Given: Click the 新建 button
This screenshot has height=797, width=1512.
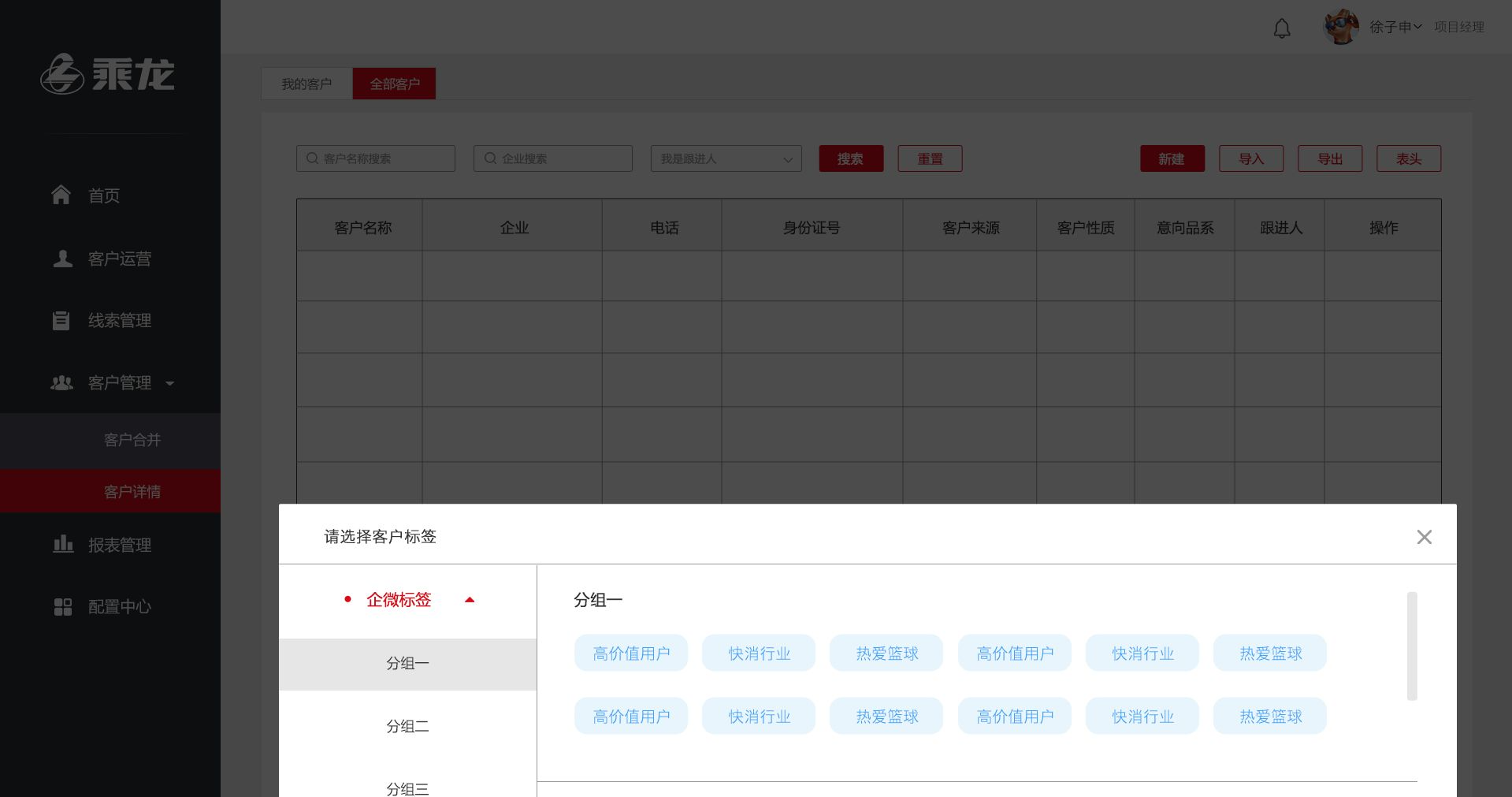Looking at the screenshot, I should pos(1172,158).
